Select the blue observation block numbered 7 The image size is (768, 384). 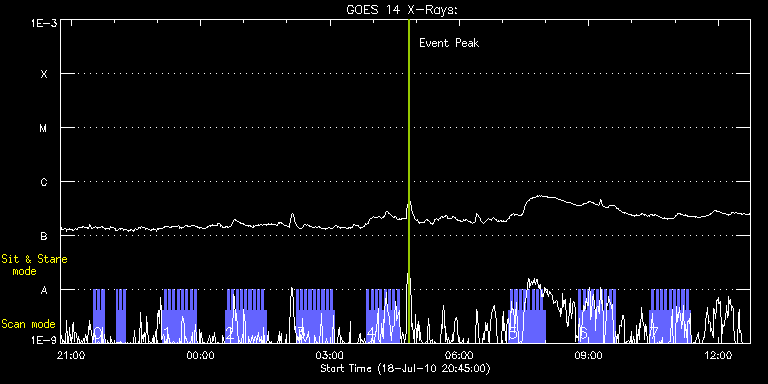pos(670,316)
